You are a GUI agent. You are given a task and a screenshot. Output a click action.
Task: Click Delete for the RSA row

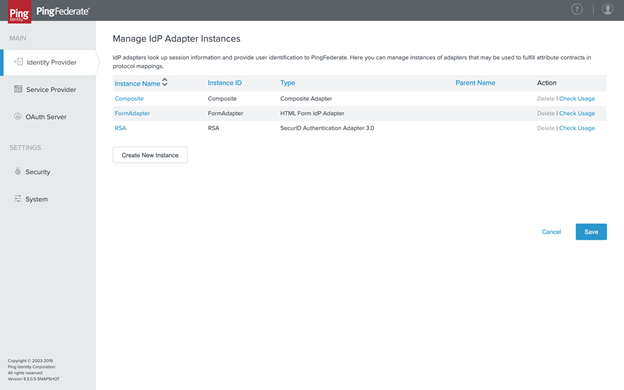tap(546, 128)
